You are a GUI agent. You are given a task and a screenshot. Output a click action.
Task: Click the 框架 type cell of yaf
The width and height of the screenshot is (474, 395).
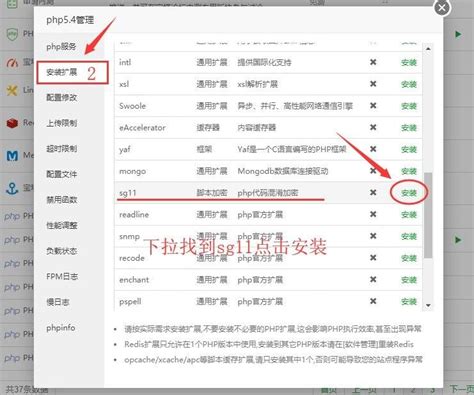point(204,149)
